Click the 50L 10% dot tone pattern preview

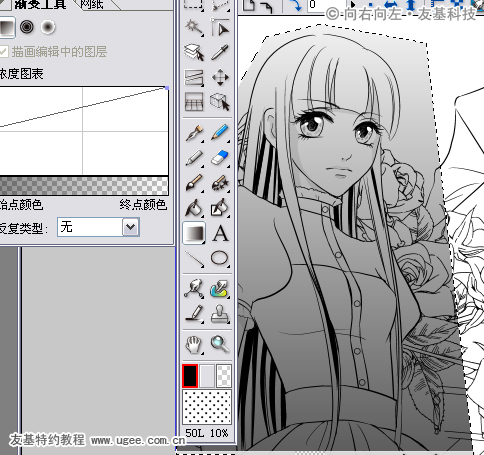(x=207, y=407)
